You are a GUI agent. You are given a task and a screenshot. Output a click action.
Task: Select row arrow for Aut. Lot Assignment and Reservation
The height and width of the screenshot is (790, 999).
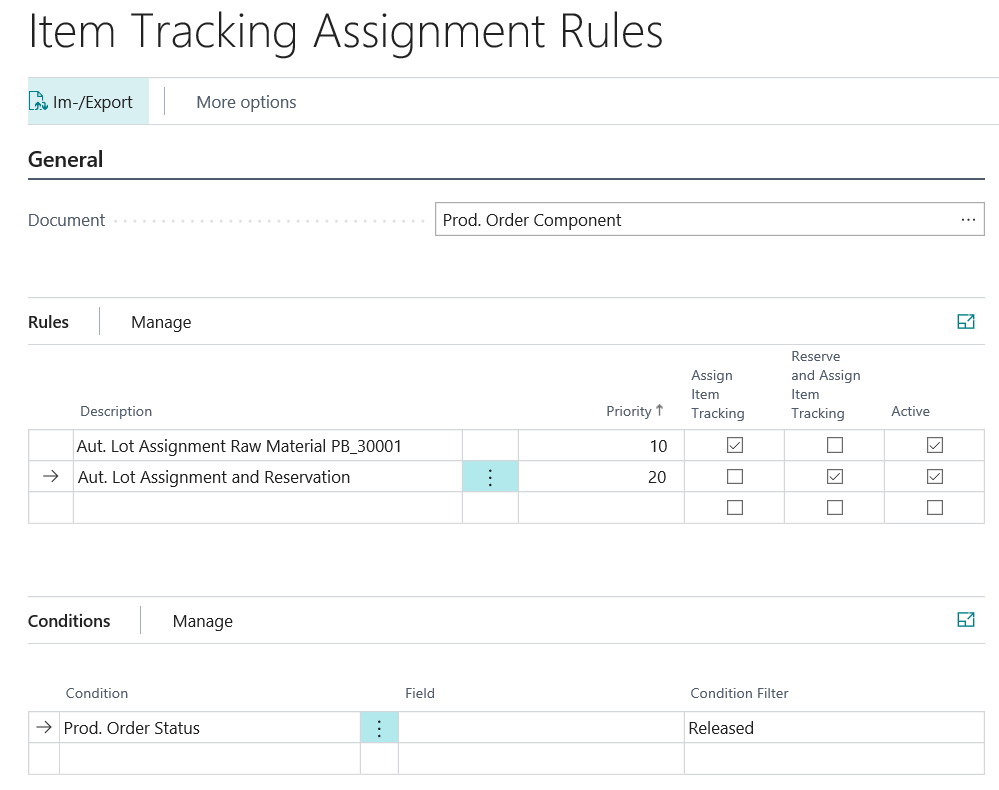(x=50, y=477)
